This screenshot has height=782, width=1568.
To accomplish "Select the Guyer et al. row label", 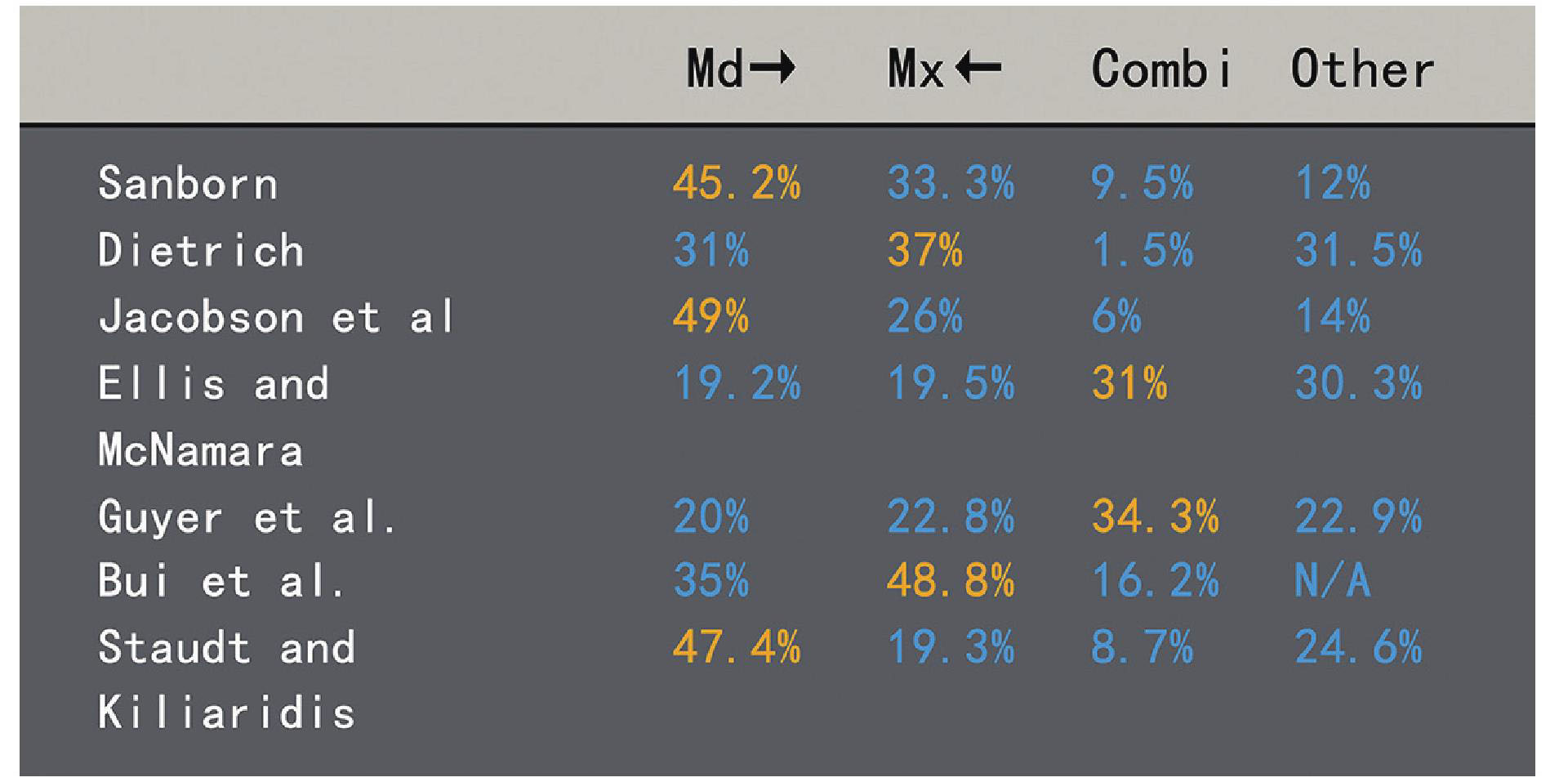I will click(x=247, y=517).
